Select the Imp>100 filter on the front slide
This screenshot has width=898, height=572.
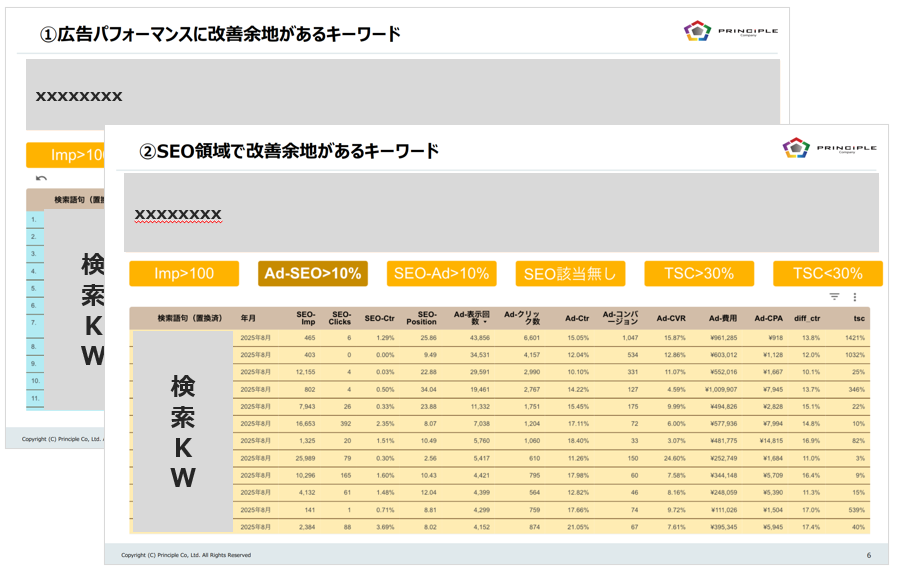(184, 274)
